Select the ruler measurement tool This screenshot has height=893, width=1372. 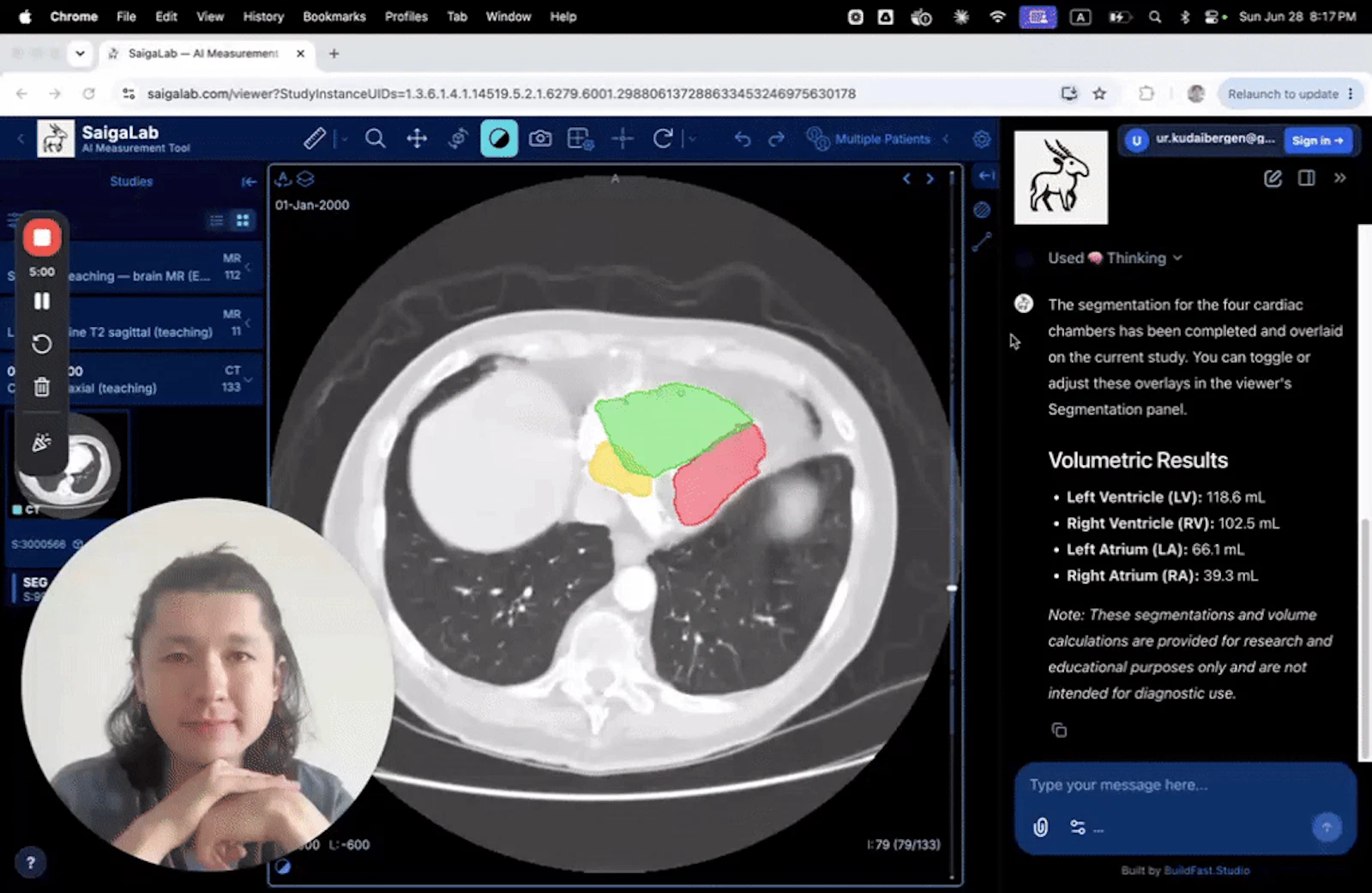[x=315, y=138]
